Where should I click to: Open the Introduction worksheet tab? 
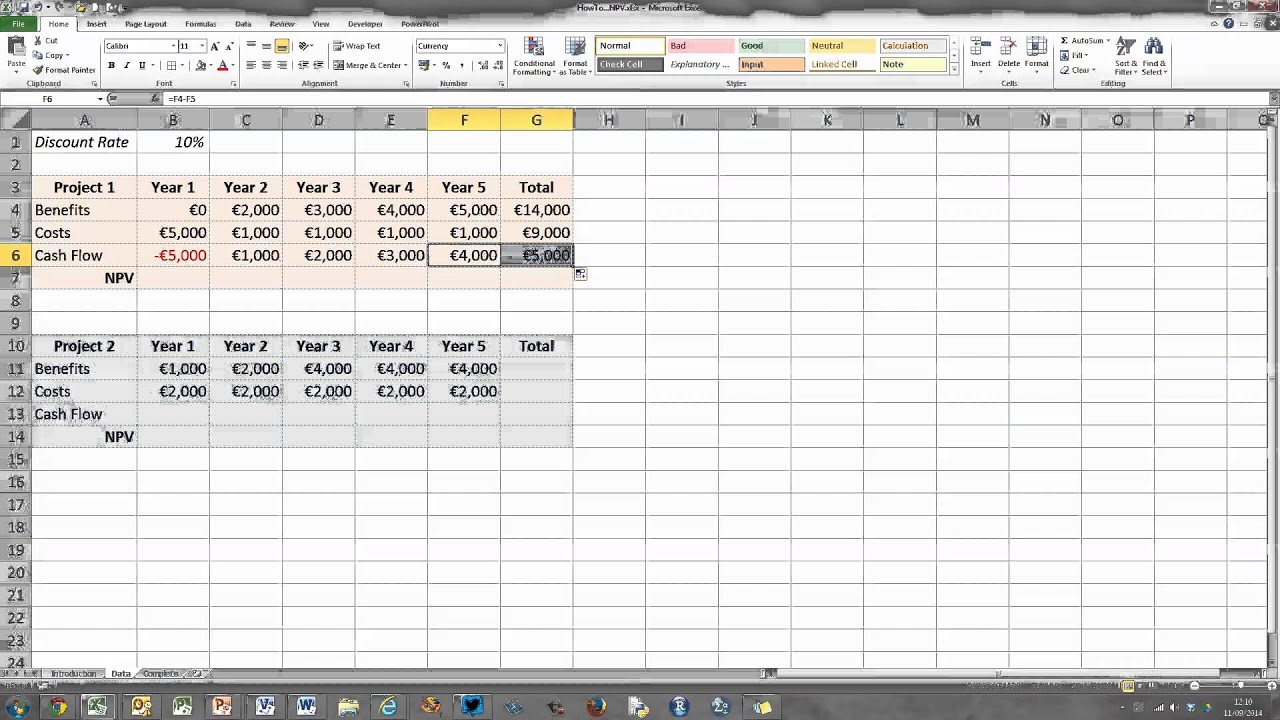click(x=73, y=674)
